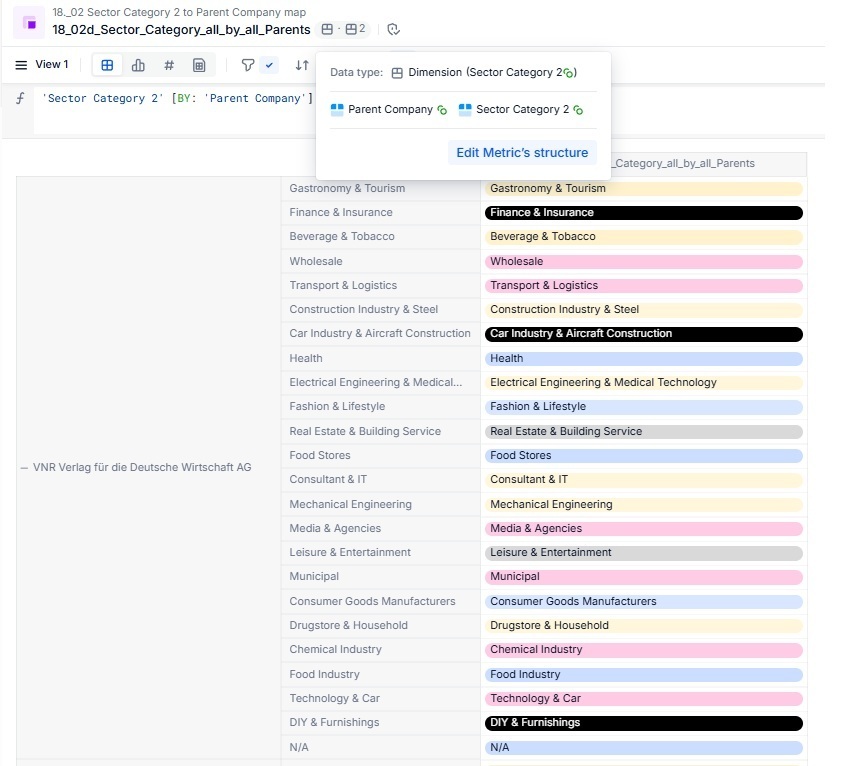Click the metric title '18_02d_Sector_Category_all_by_all_Parents'
Screen dimensions: 841x766
coord(181,30)
